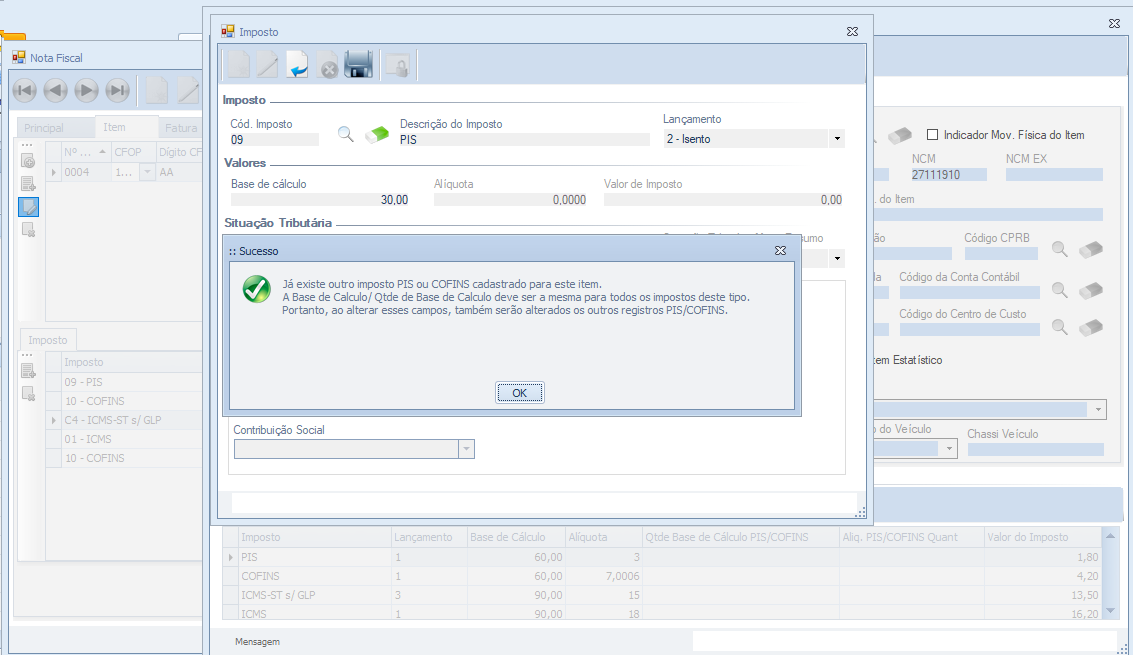This screenshot has height=655, width=1133.
Task: Click the floppy disk save icon
Action: (358, 66)
